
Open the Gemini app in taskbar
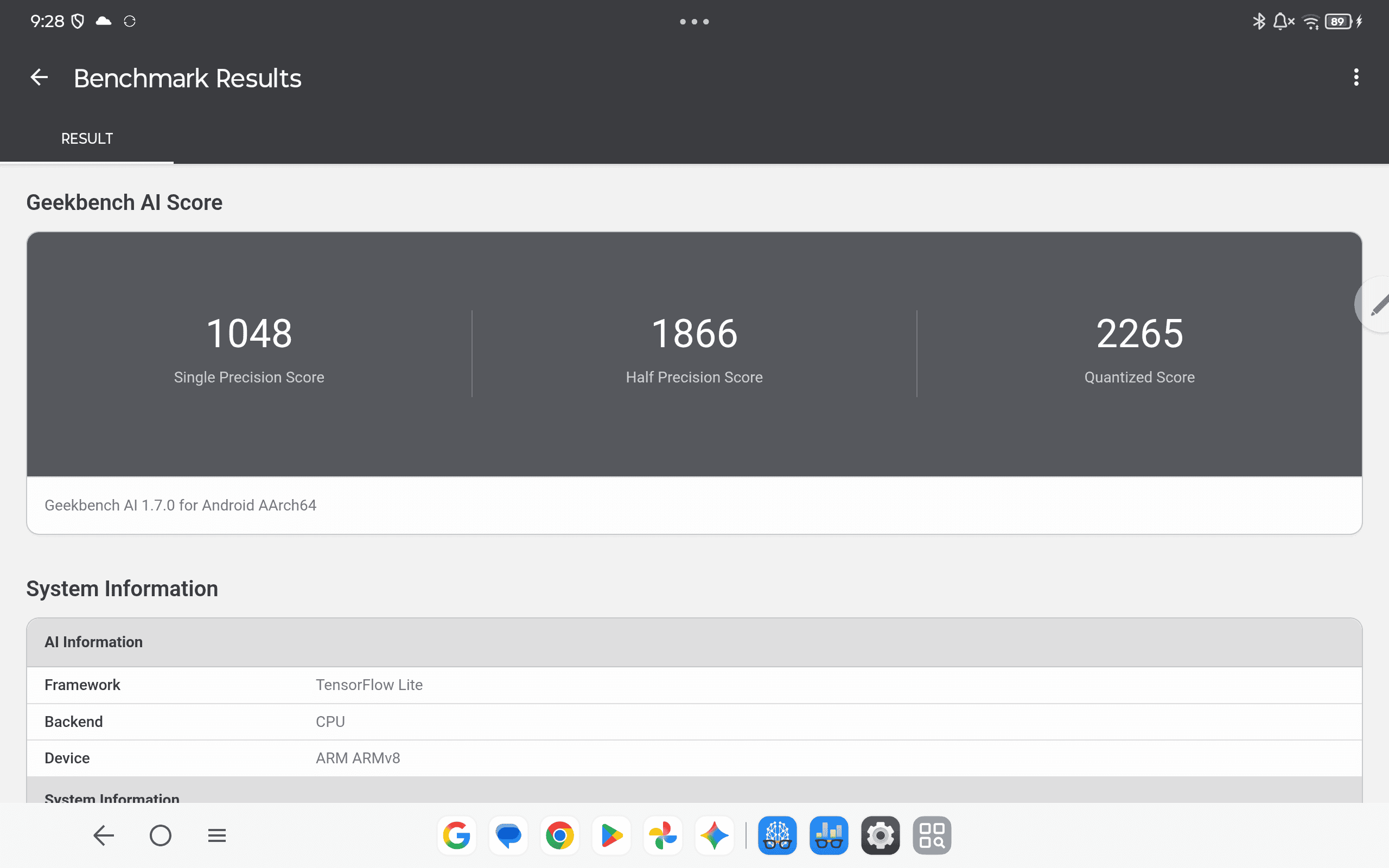[x=714, y=835]
